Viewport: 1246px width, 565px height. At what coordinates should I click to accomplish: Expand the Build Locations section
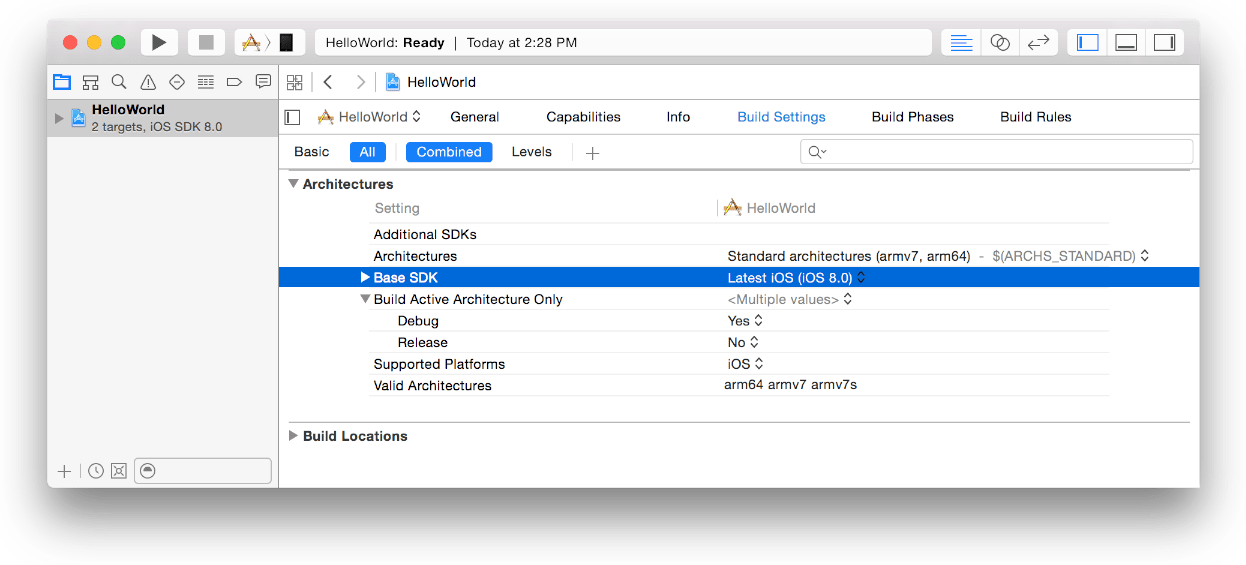tap(294, 436)
